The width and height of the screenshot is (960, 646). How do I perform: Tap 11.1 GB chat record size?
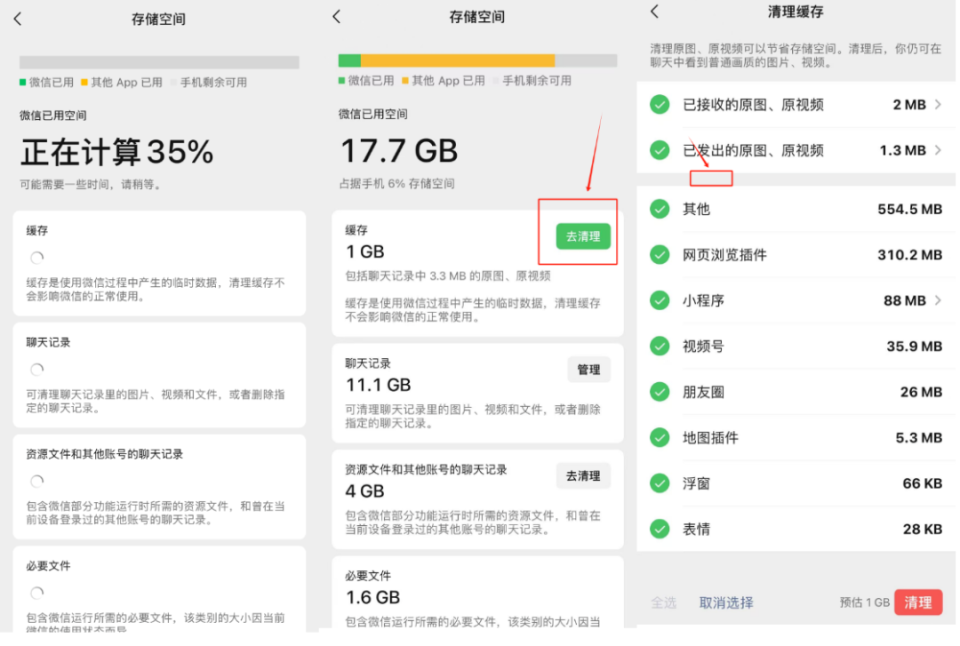pos(378,385)
